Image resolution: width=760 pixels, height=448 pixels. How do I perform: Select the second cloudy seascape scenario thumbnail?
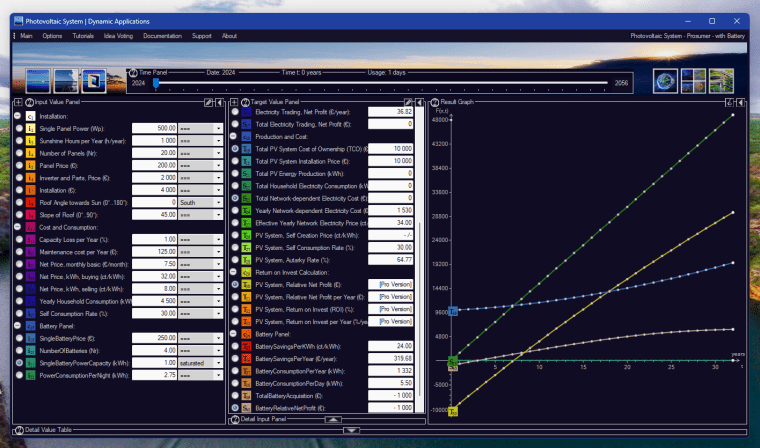pos(66,81)
